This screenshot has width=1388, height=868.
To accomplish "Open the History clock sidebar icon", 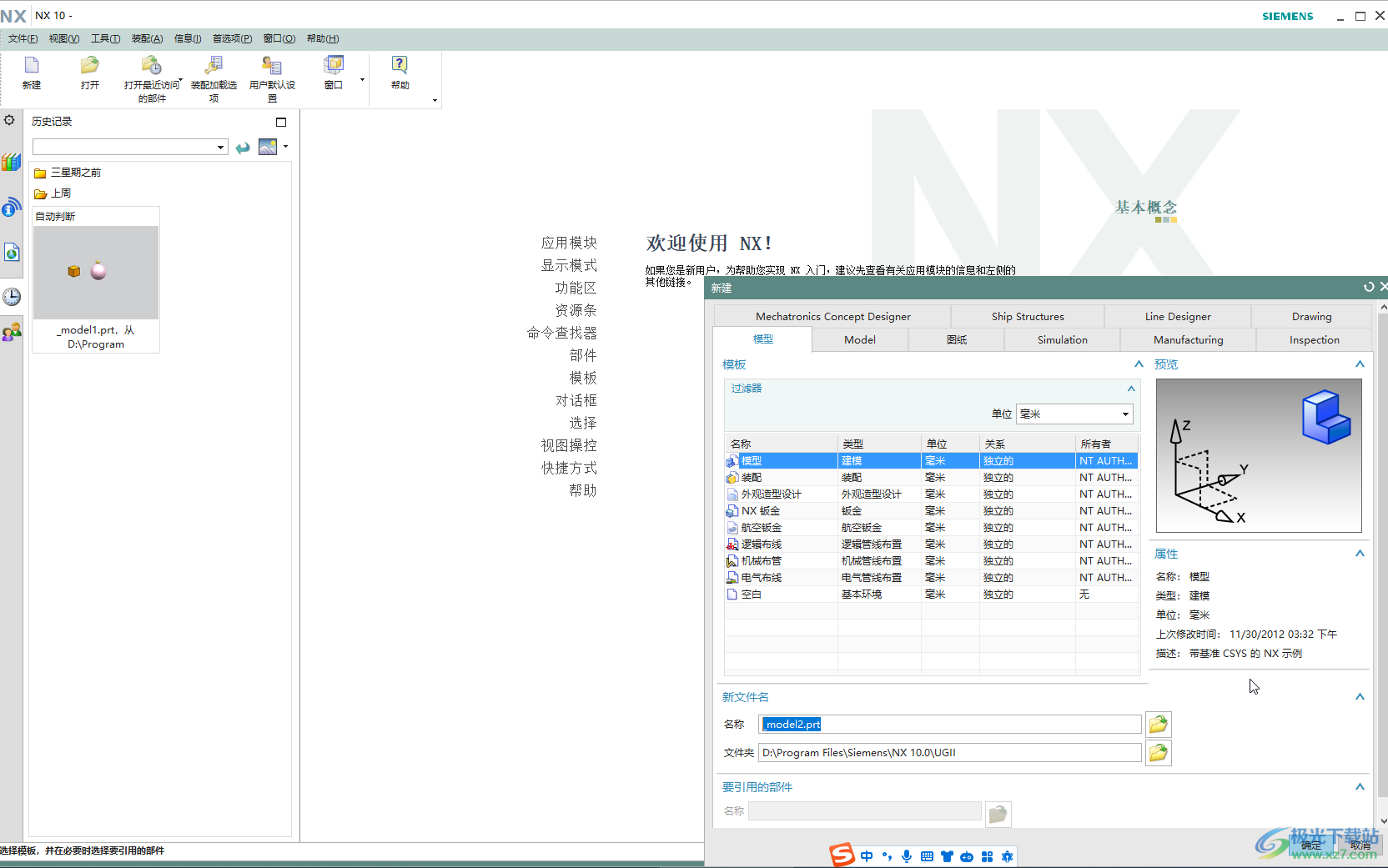I will [12, 297].
